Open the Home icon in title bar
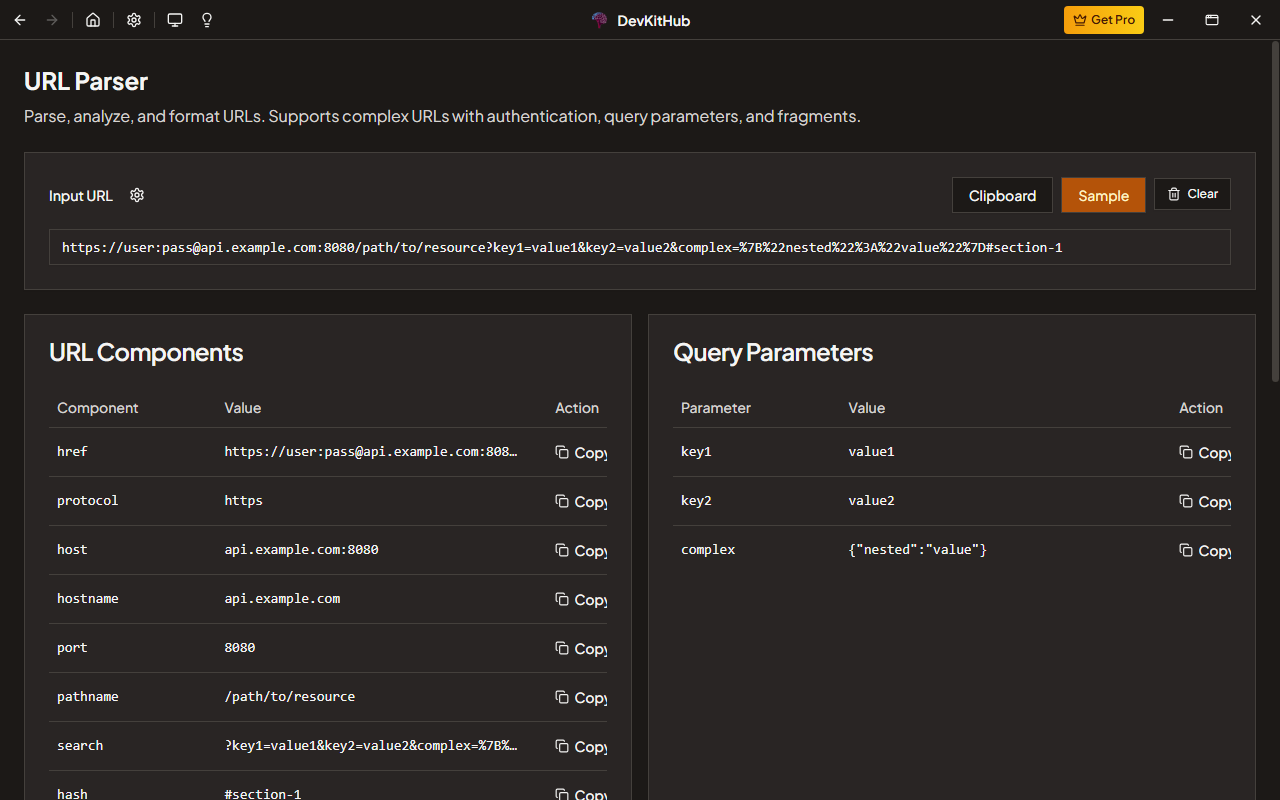Image resolution: width=1280 pixels, height=800 pixels. (x=93, y=20)
